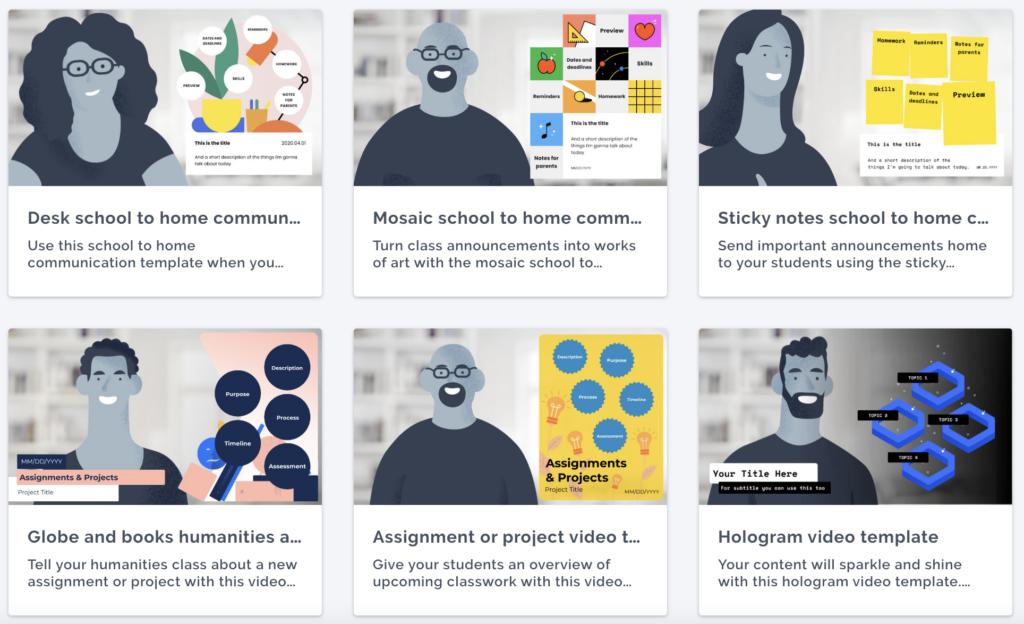Click the 'Sticky notes school to home c...' title

(854, 218)
